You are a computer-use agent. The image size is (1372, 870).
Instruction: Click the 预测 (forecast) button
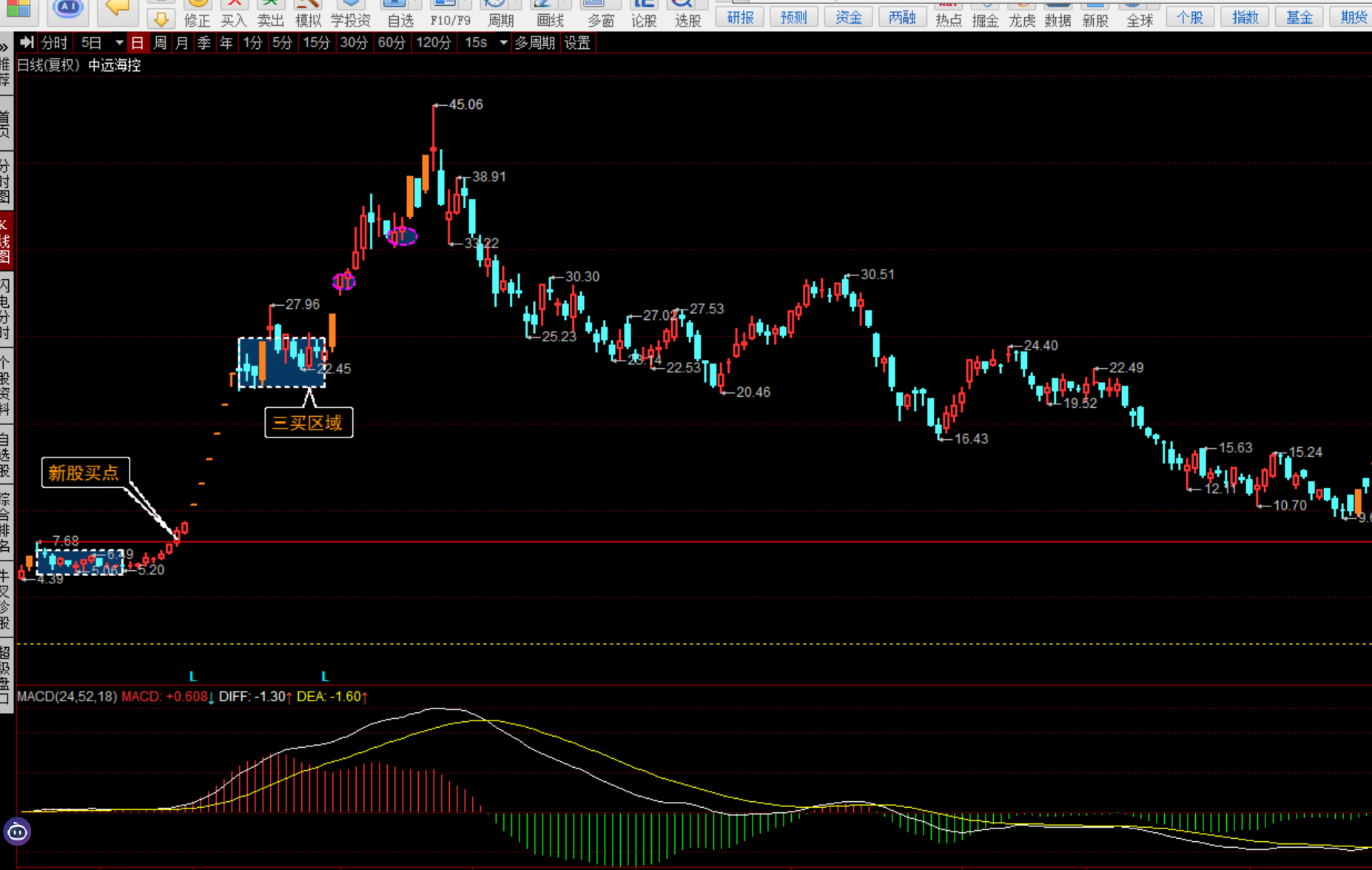(793, 16)
